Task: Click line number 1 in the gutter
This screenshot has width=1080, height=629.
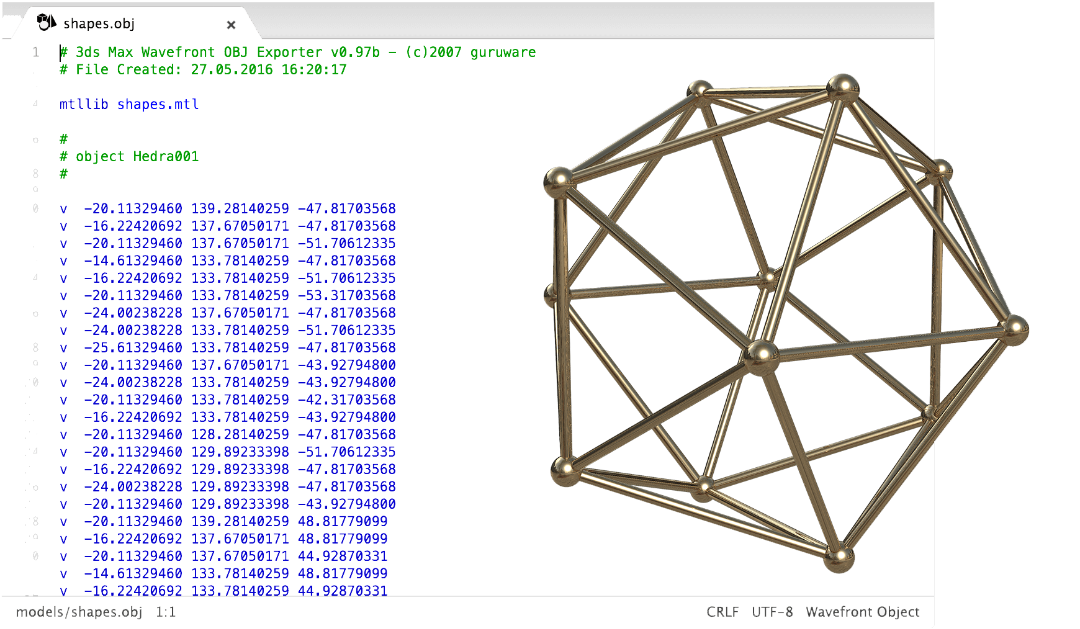Action: (x=35, y=52)
